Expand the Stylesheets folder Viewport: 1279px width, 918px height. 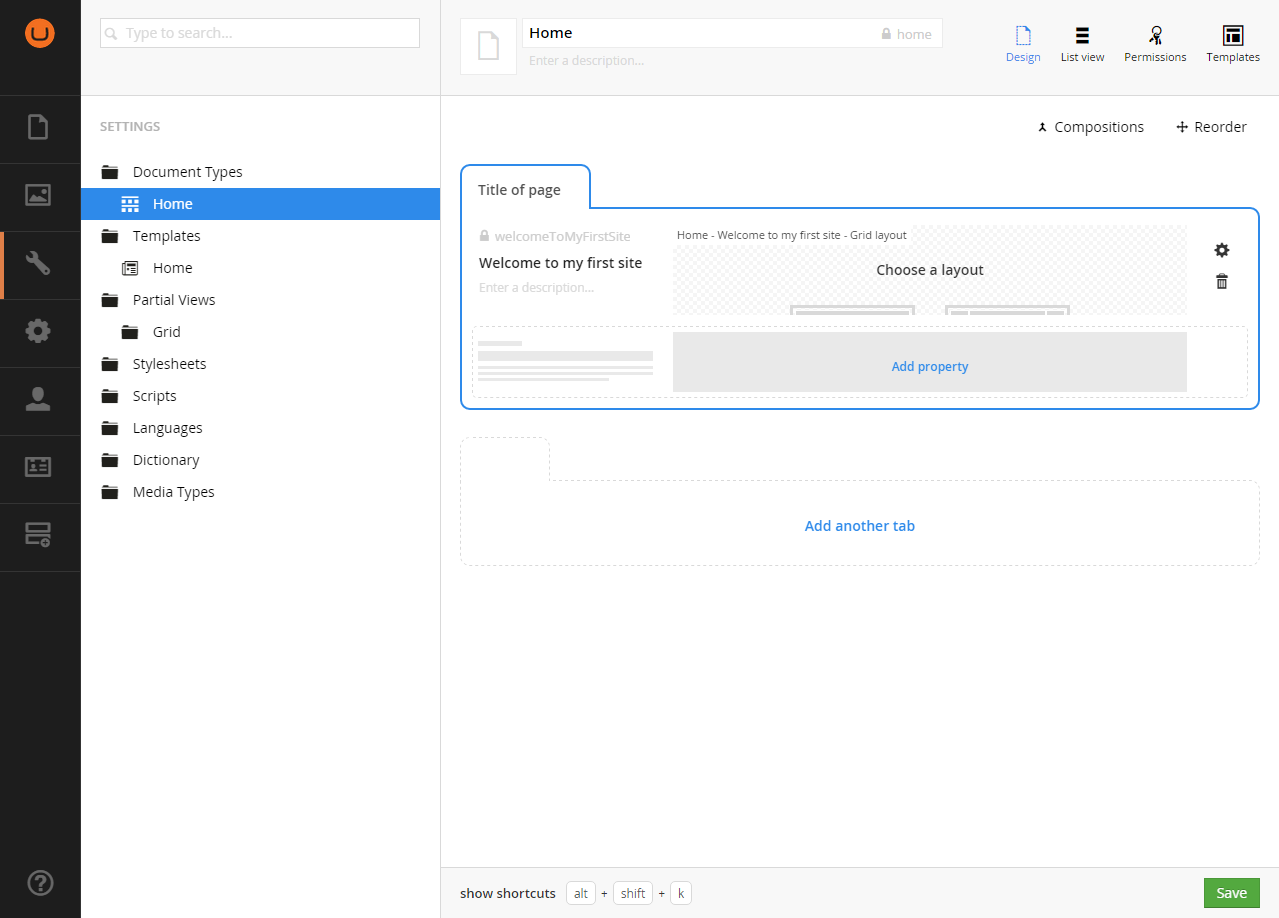coord(169,364)
